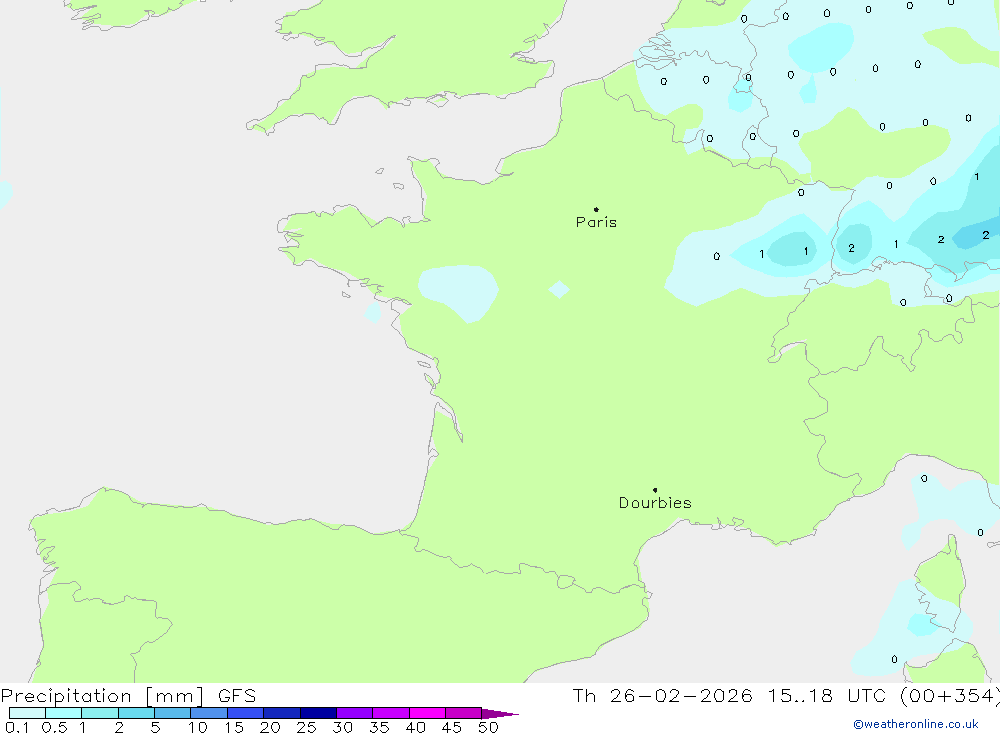Image resolution: width=1000 pixels, height=733 pixels.
Task: Pick the violet swatch between 30 and 35
Action: pyautogui.click(x=354, y=713)
